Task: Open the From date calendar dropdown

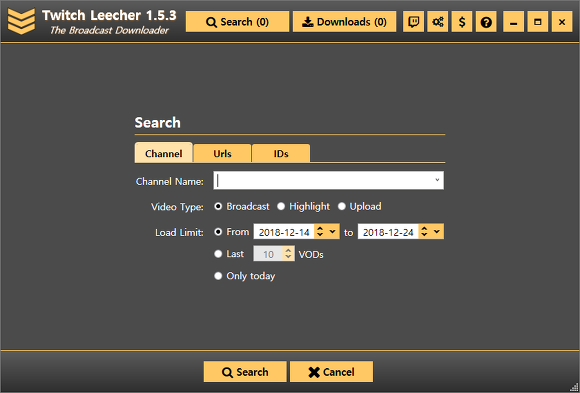Action: pyautogui.click(x=333, y=232)
